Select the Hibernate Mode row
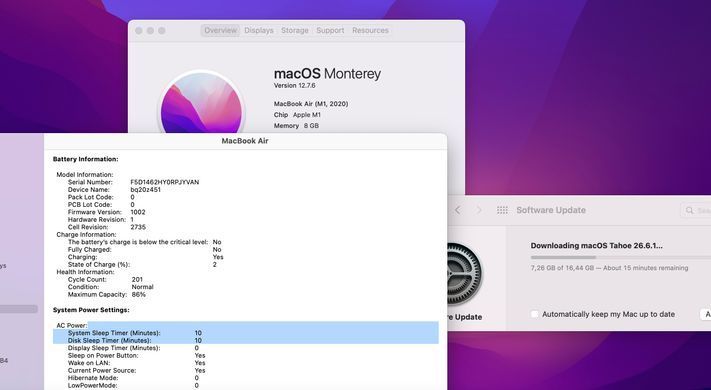711x390 pixels. [133, 378]
